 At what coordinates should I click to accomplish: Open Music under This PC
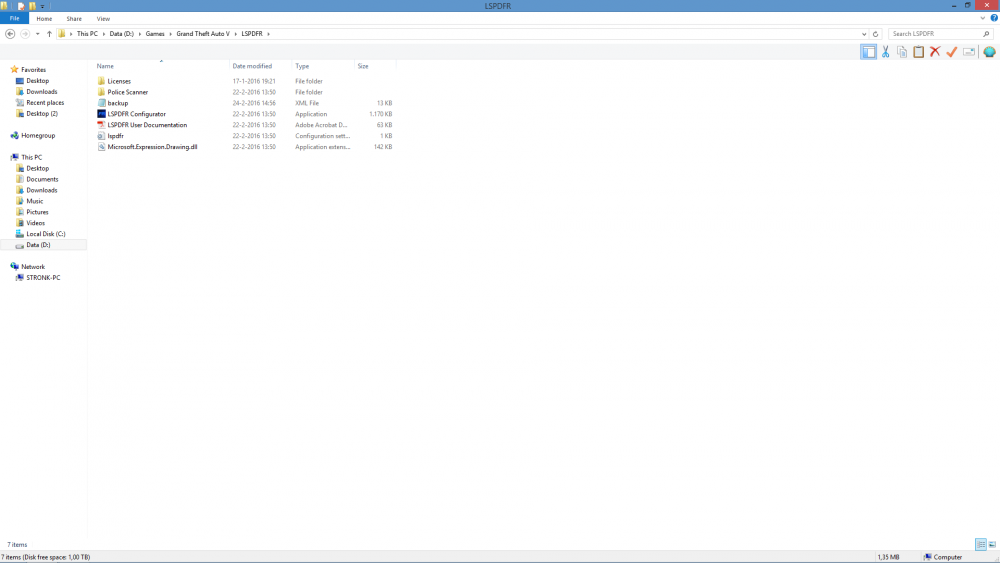(x=34, y=201)
